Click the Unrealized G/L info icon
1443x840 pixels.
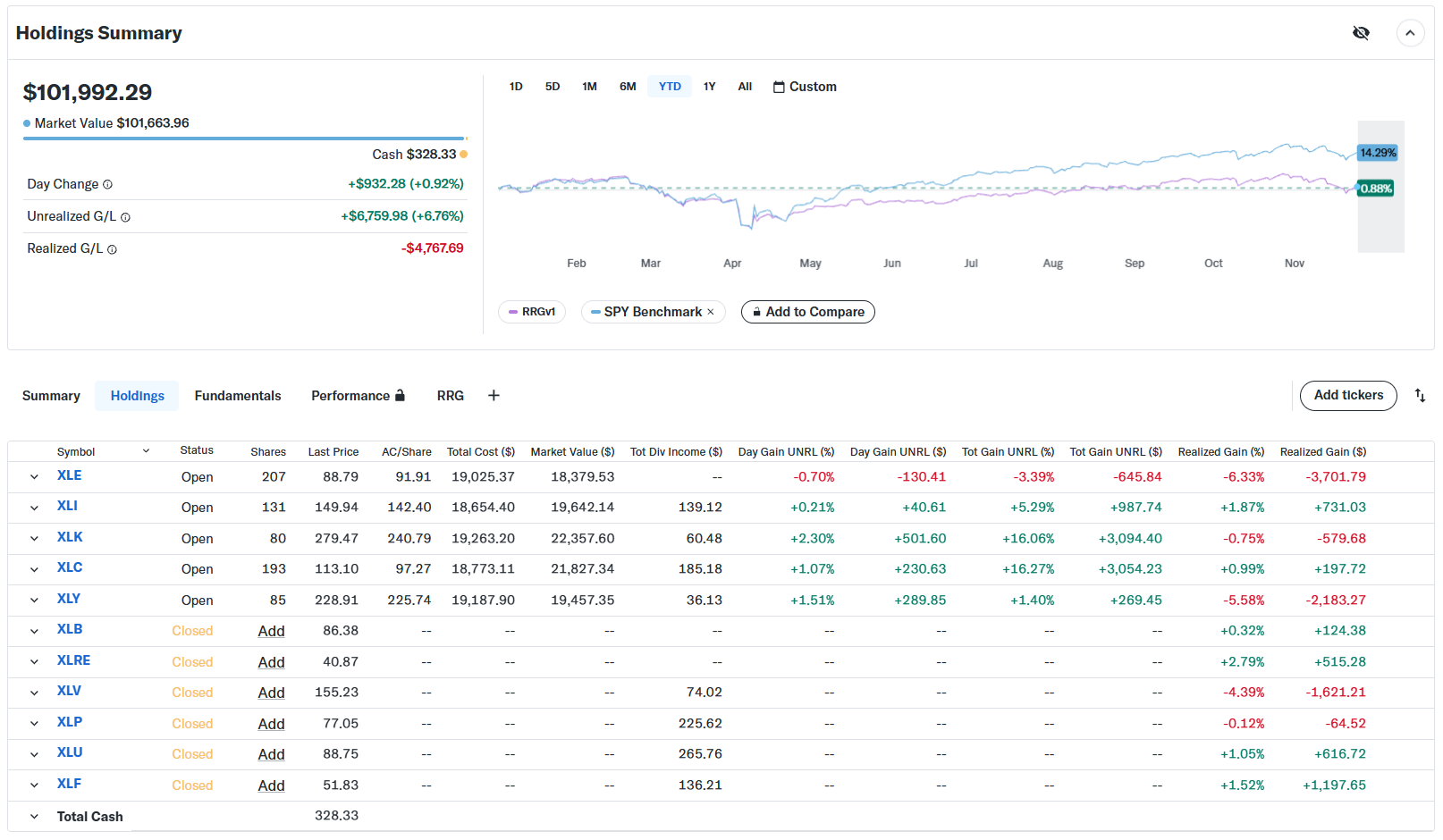coord(125,217)
